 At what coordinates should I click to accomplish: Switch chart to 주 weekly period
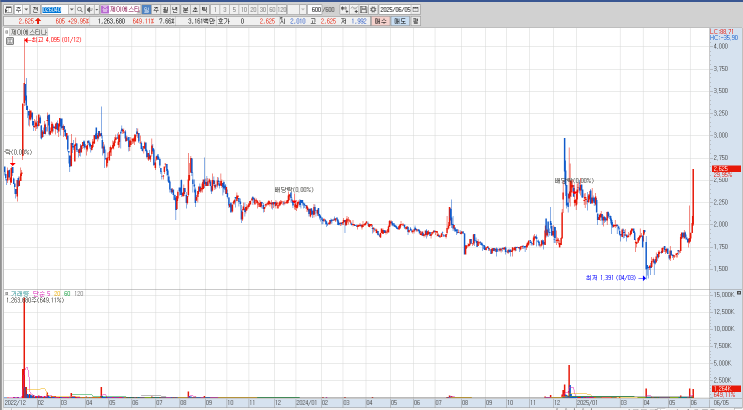(x=156, y=9)
